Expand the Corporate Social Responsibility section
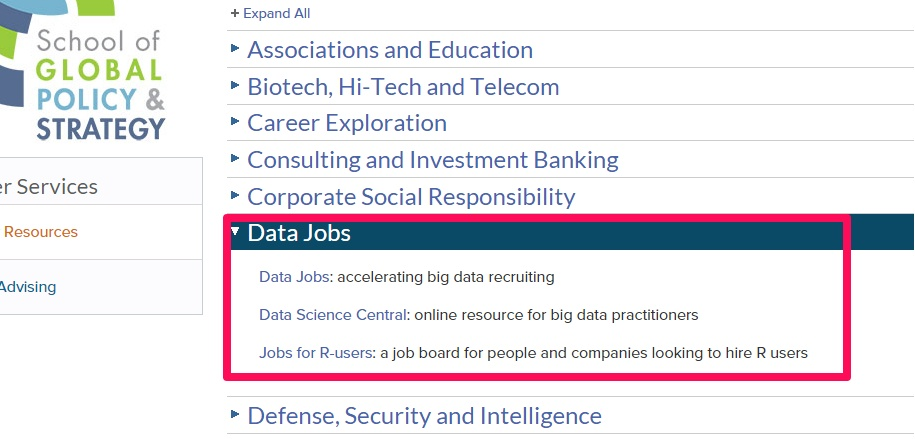915x439 pixels. tap(411, 197)
